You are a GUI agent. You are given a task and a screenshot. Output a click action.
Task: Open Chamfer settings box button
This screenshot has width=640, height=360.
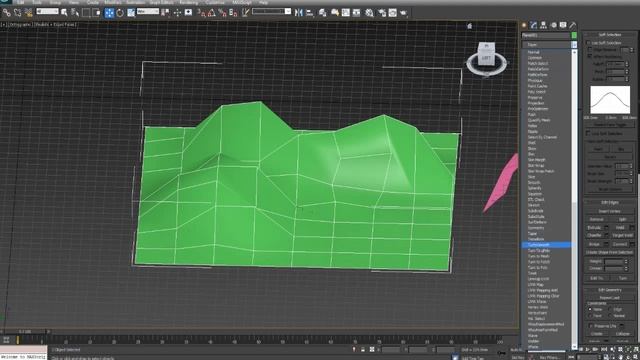click(x=606, y=236)
